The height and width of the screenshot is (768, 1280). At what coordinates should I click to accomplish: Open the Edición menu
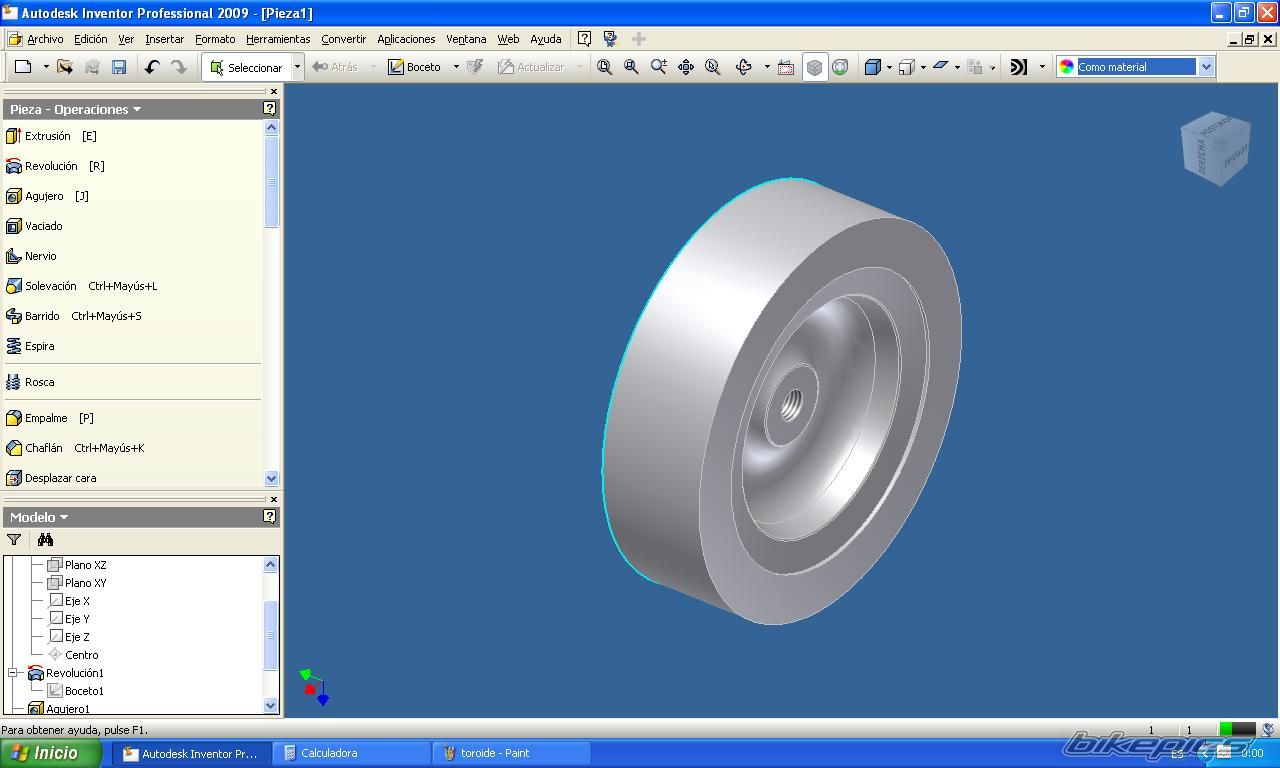pos(90,39)
